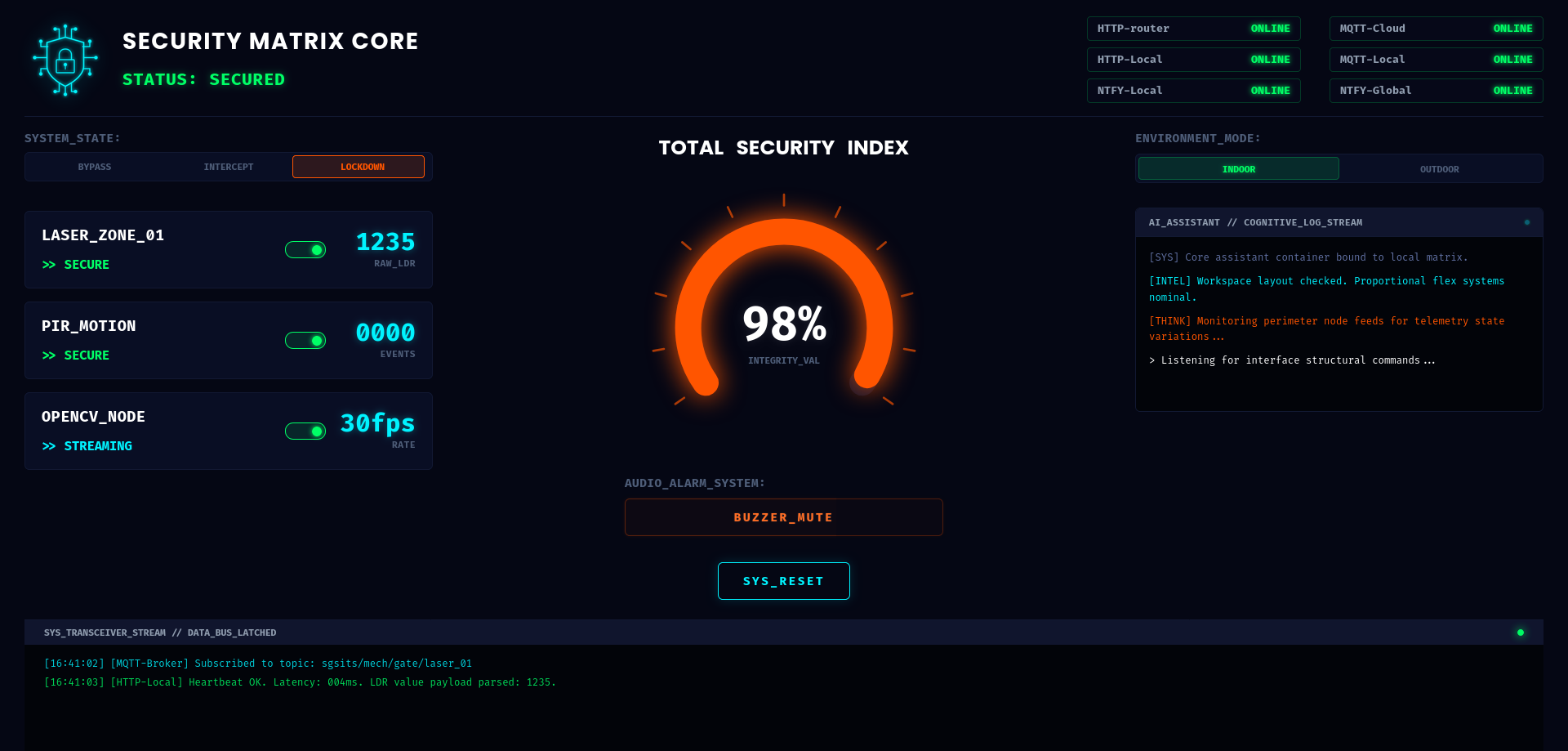Select BYPASS system state
Viewport: 1568px width, 751px height.
pyautogui.click(x=95, y=167)
